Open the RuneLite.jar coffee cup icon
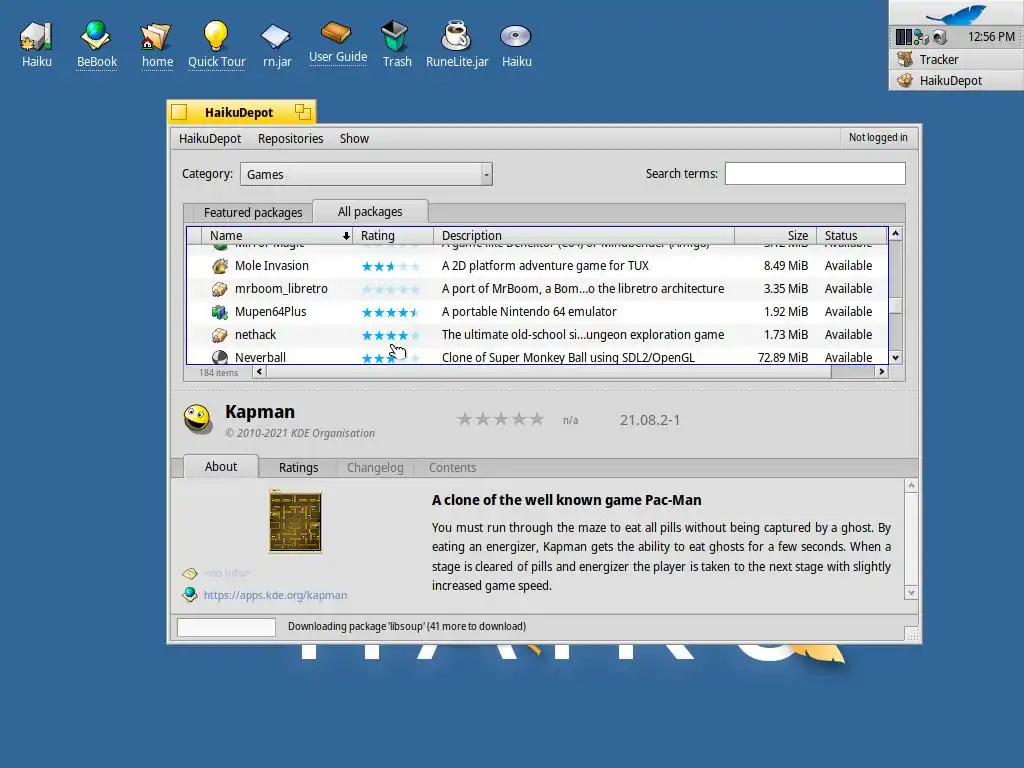The height and width of the screenshot is (768, 1024). (x=456, y=36)
